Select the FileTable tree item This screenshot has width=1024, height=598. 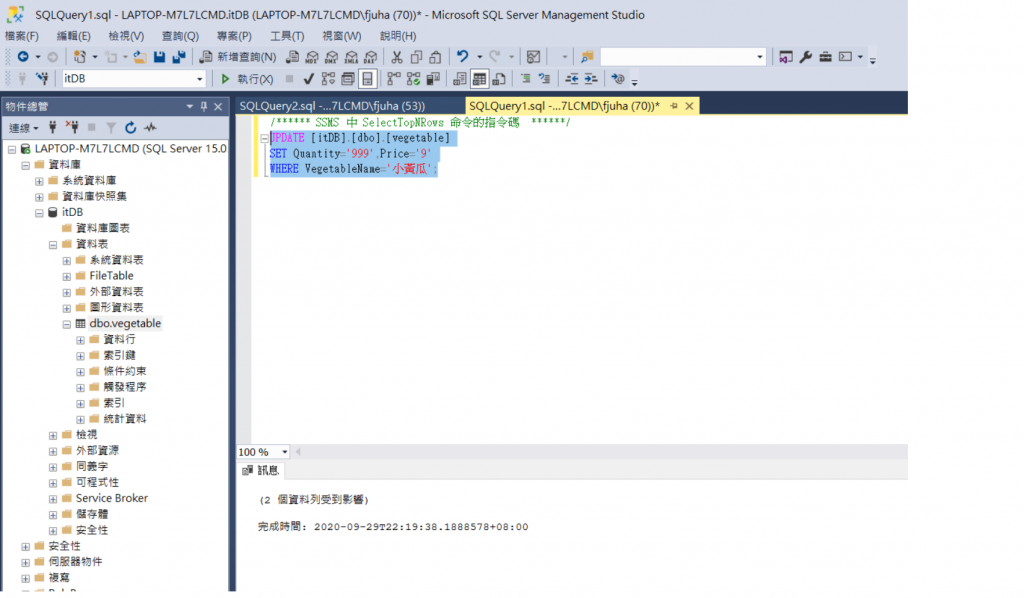(x=111, y=276)
